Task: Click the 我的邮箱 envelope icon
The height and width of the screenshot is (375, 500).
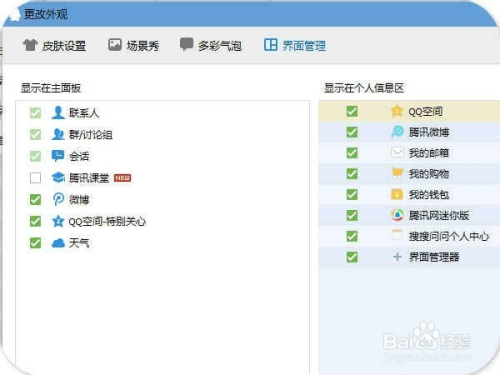Action: click(x=397, y=153)
